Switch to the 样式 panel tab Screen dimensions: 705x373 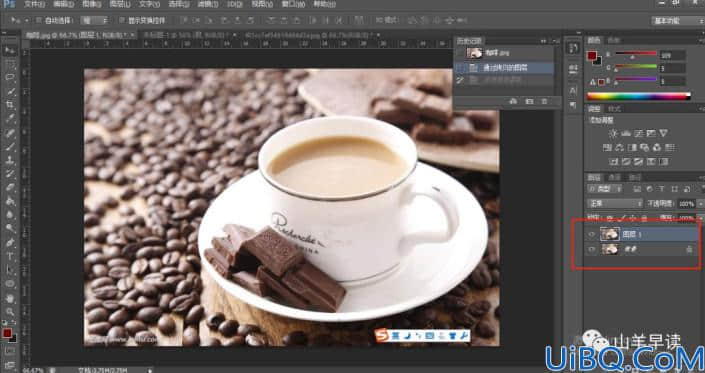(614, 109)
